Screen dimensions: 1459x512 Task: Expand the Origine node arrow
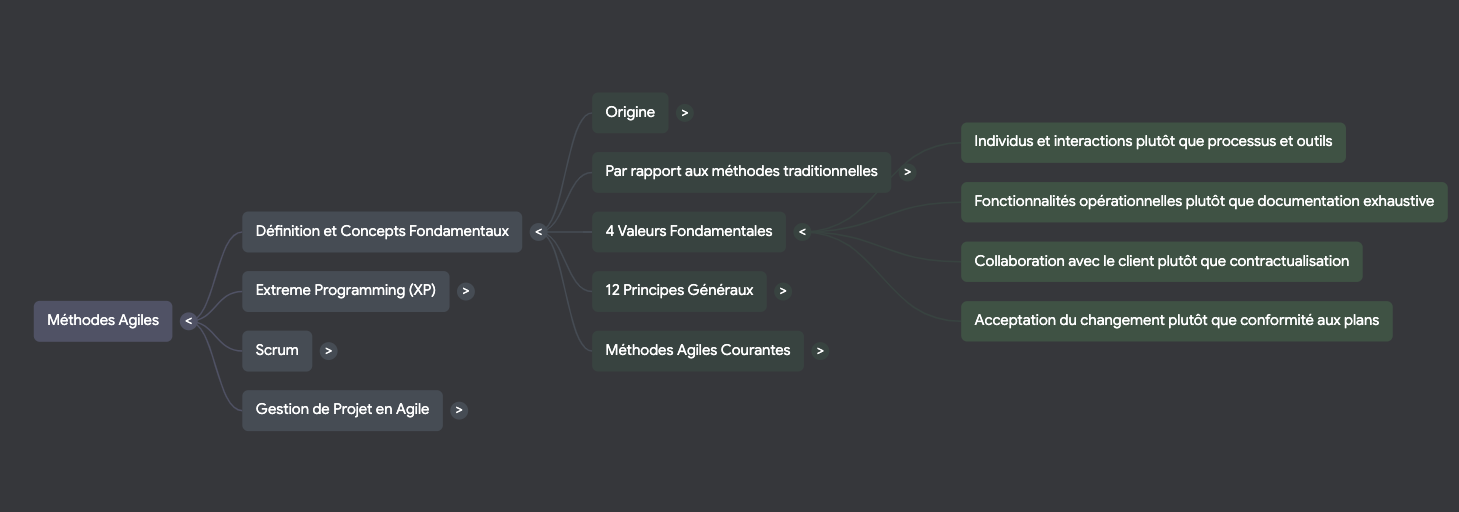(684, 113)
